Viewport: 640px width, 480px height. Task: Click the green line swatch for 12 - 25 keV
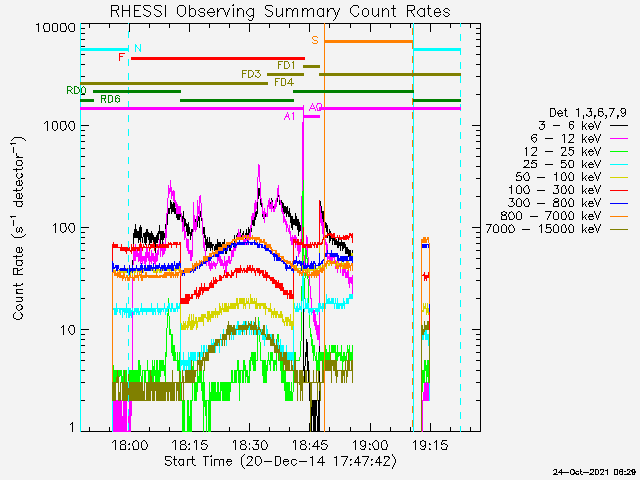(619, 152)
